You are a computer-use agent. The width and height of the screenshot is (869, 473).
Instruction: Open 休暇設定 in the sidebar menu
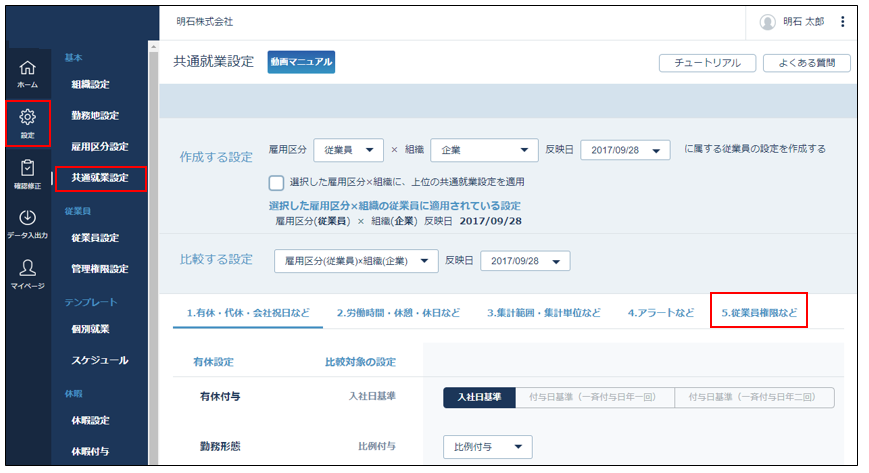pyautogui.click(x=90, y=420)
